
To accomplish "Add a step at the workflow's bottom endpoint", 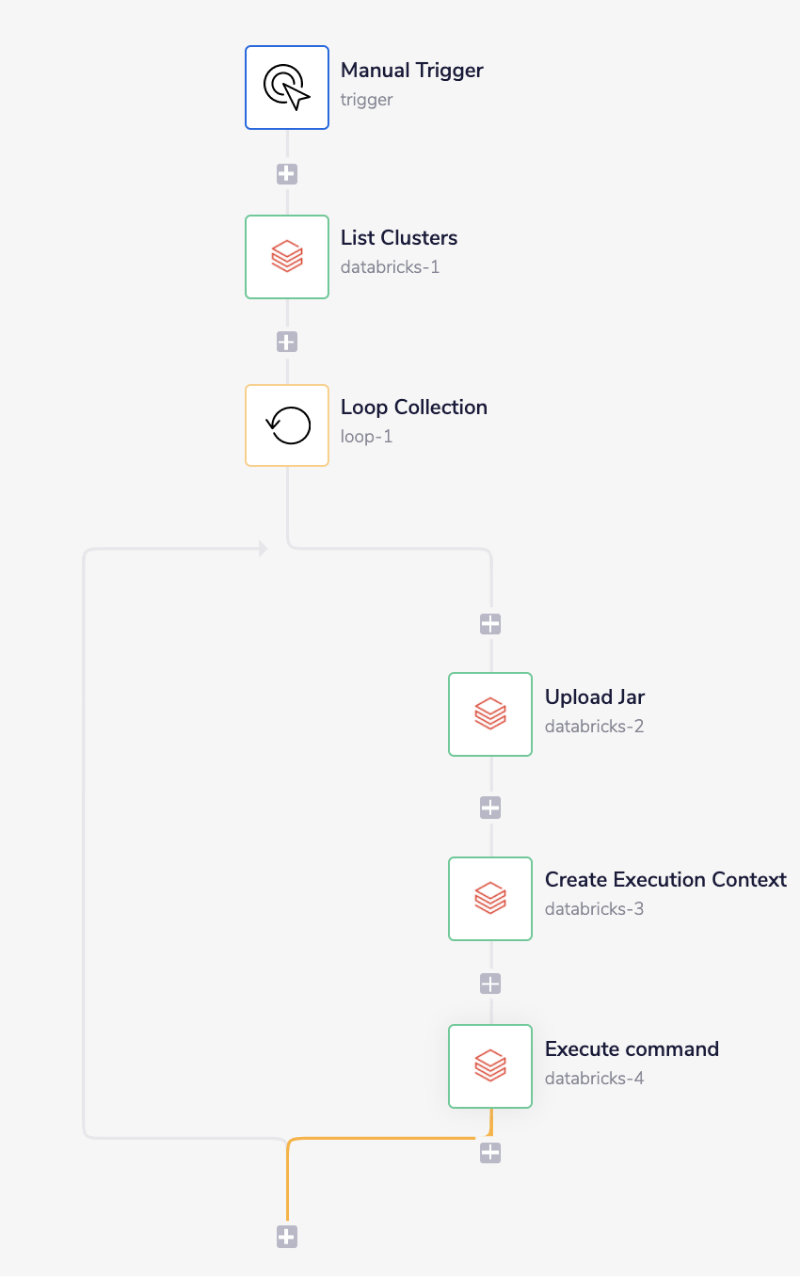I will point(287,1236).
